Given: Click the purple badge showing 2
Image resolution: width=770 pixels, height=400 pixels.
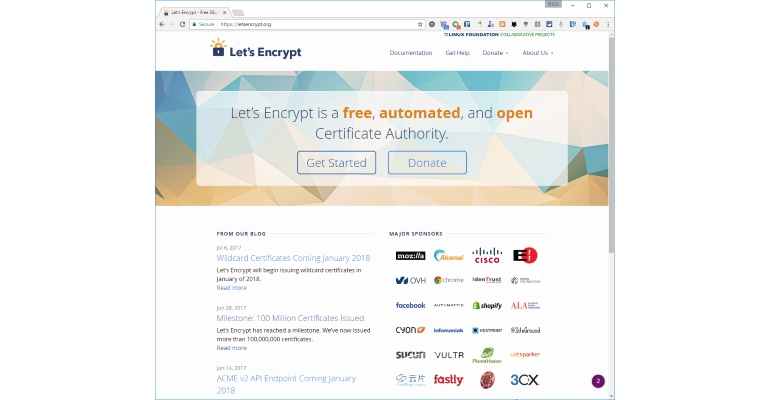Looking at the screenshot, I should (598, 381).
